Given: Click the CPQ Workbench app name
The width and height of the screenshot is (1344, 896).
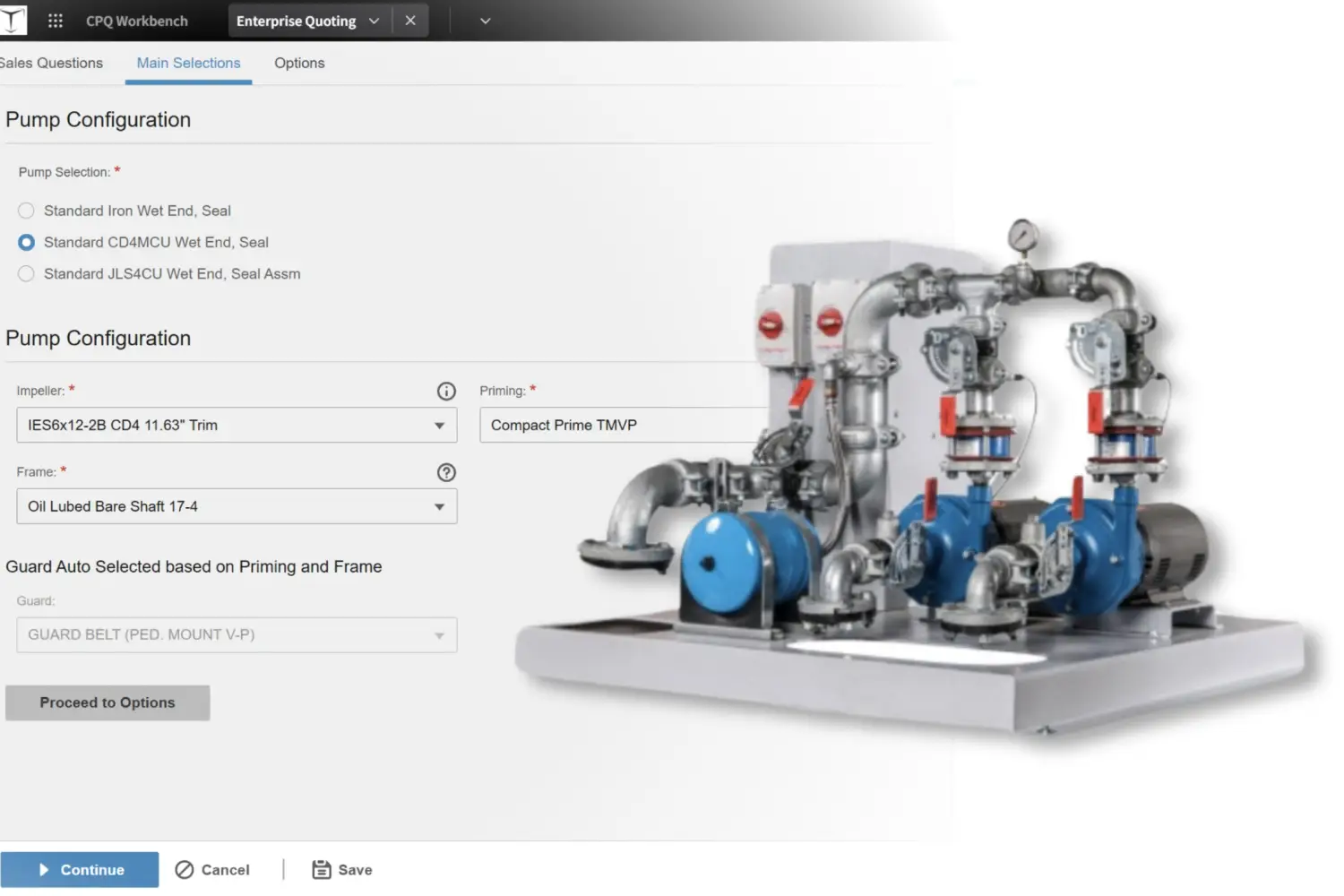Looking at the screenshot, I should click(x=137, y=21).
